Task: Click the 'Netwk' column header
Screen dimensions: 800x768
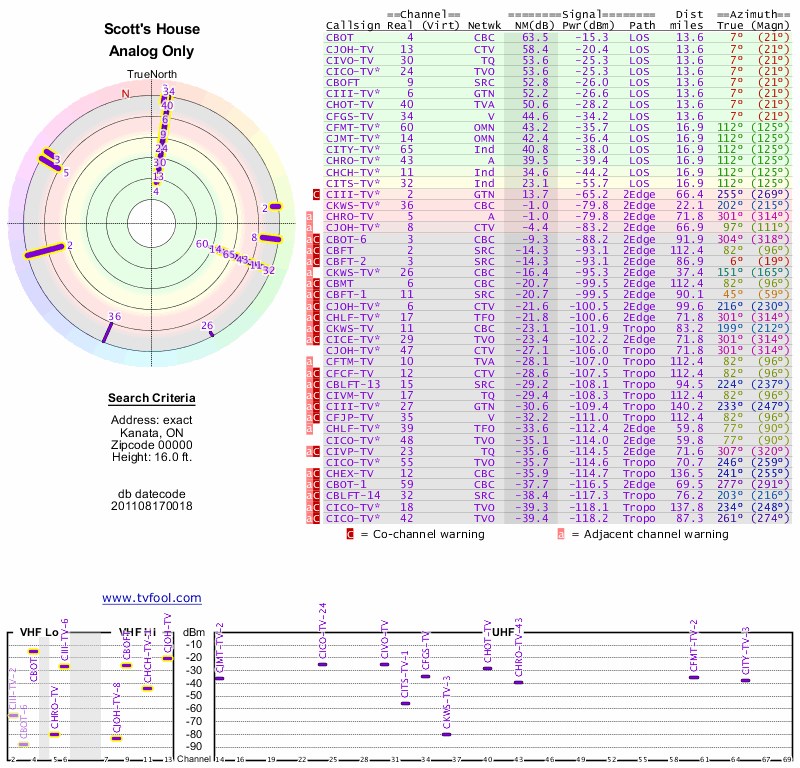Action: point(484,26)
